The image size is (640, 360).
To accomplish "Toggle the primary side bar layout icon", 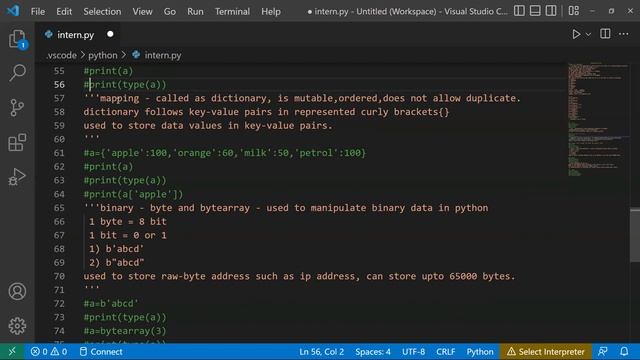I will tap(519, 11).
